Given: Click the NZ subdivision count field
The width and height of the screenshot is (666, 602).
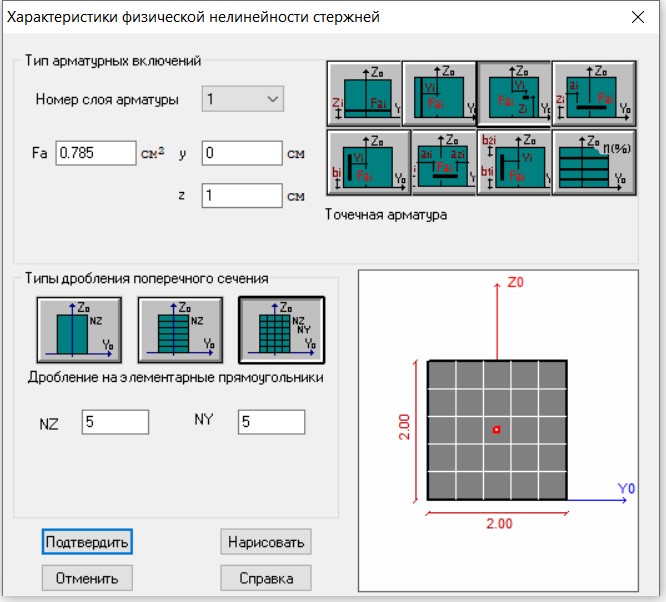Looking at the screenshot, I should click(x=114, y=422).
